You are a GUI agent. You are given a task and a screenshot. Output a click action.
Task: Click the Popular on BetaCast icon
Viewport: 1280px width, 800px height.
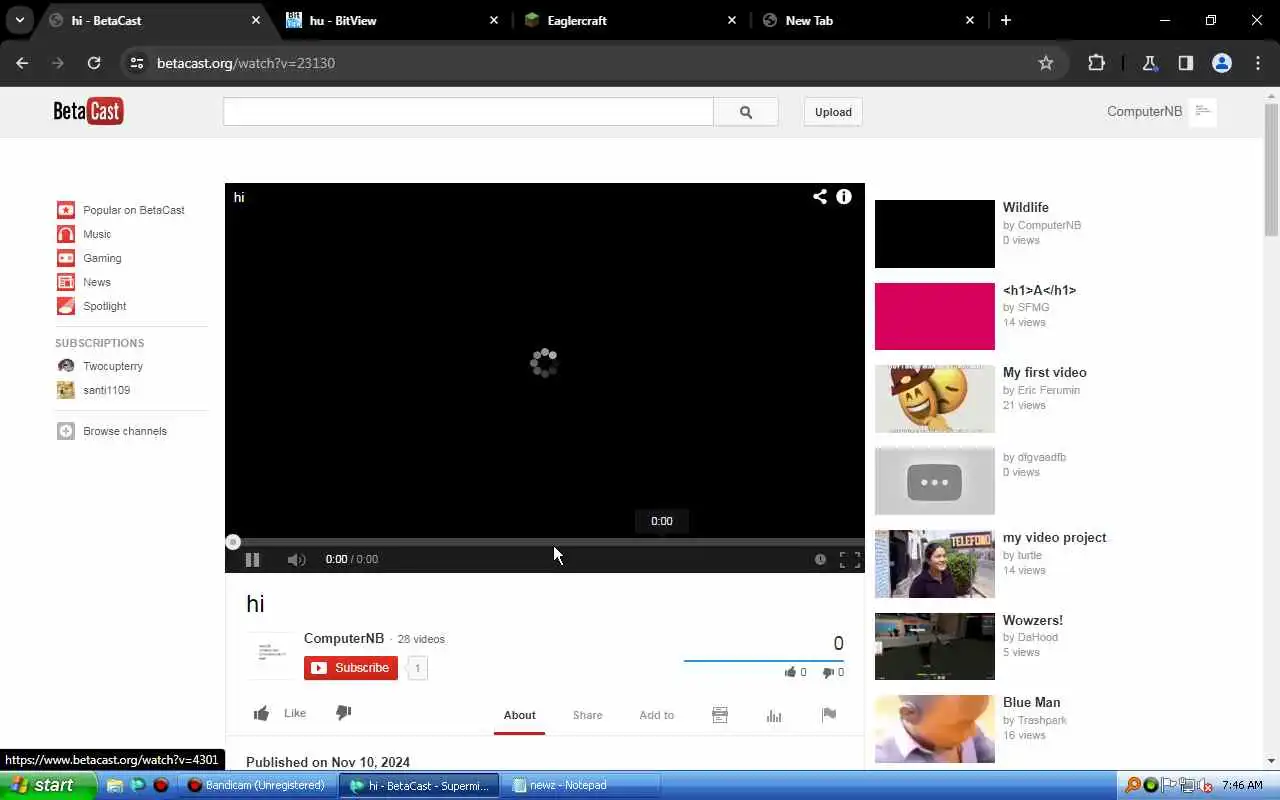(66, 210)
